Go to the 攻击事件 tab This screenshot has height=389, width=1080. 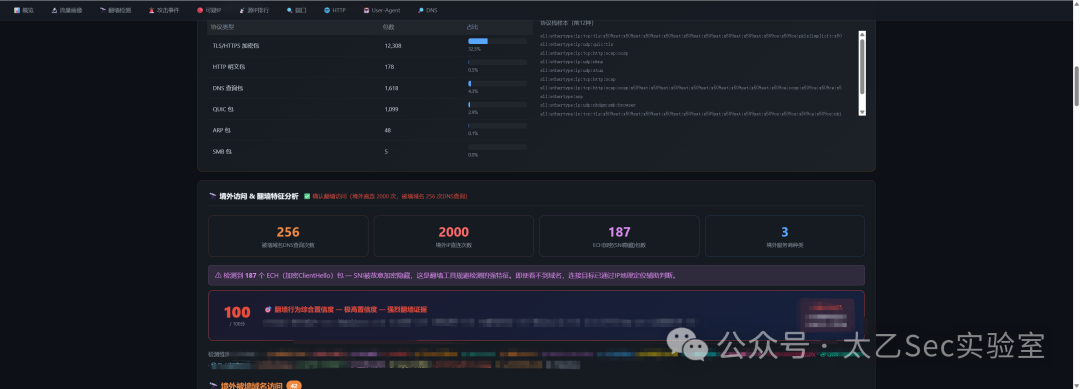click(x=164, y=10)
